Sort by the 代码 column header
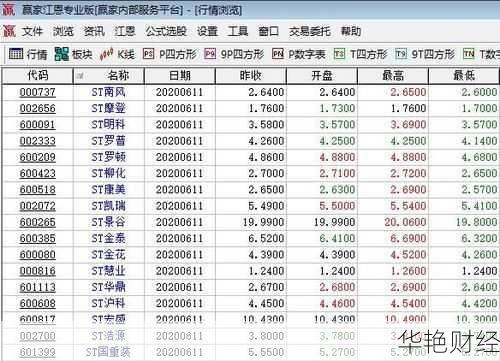Screen dimensions: 500x361 [x=37, y=76]
